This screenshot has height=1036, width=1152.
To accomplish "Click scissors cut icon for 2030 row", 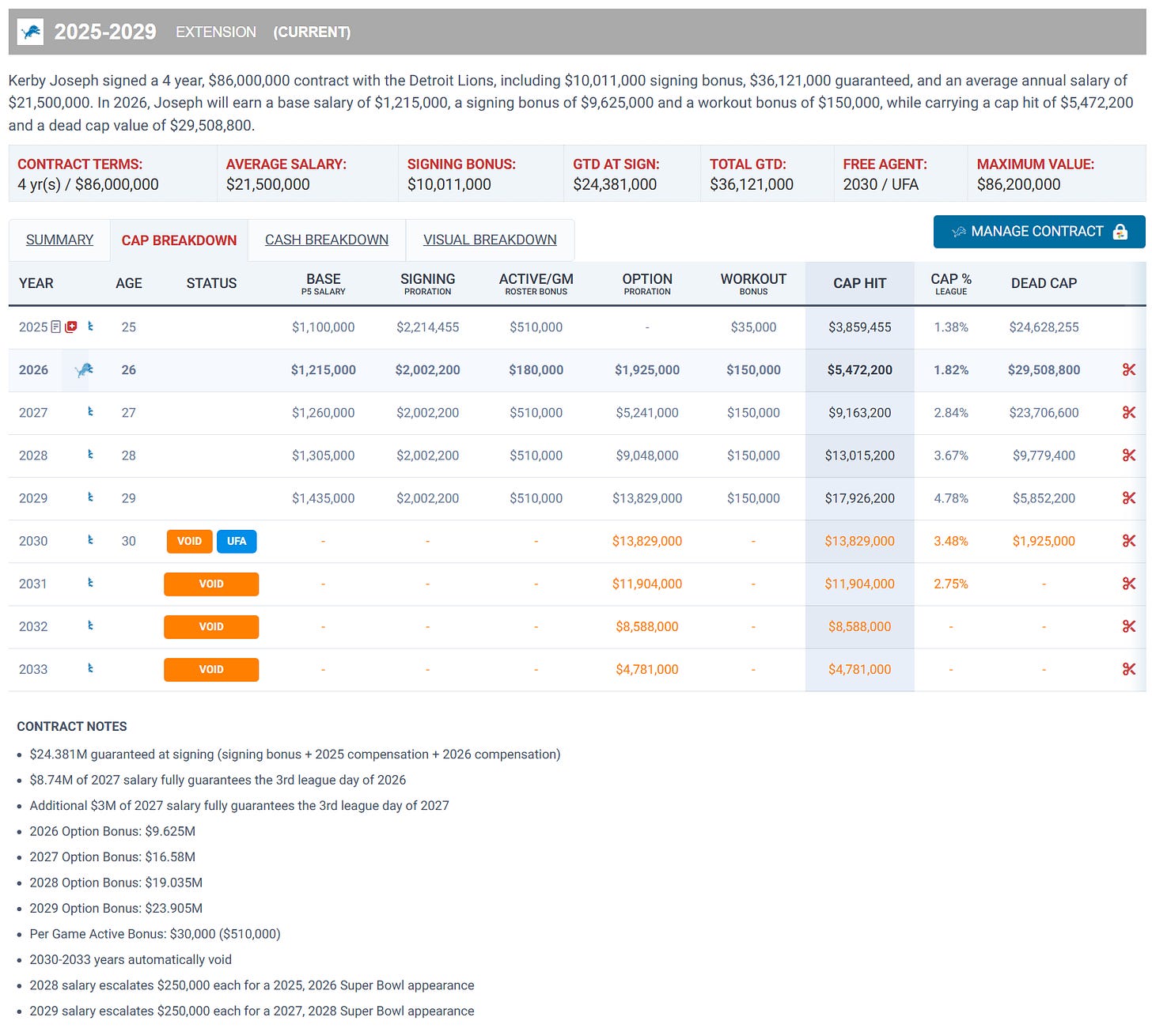I will (1129, 541).
